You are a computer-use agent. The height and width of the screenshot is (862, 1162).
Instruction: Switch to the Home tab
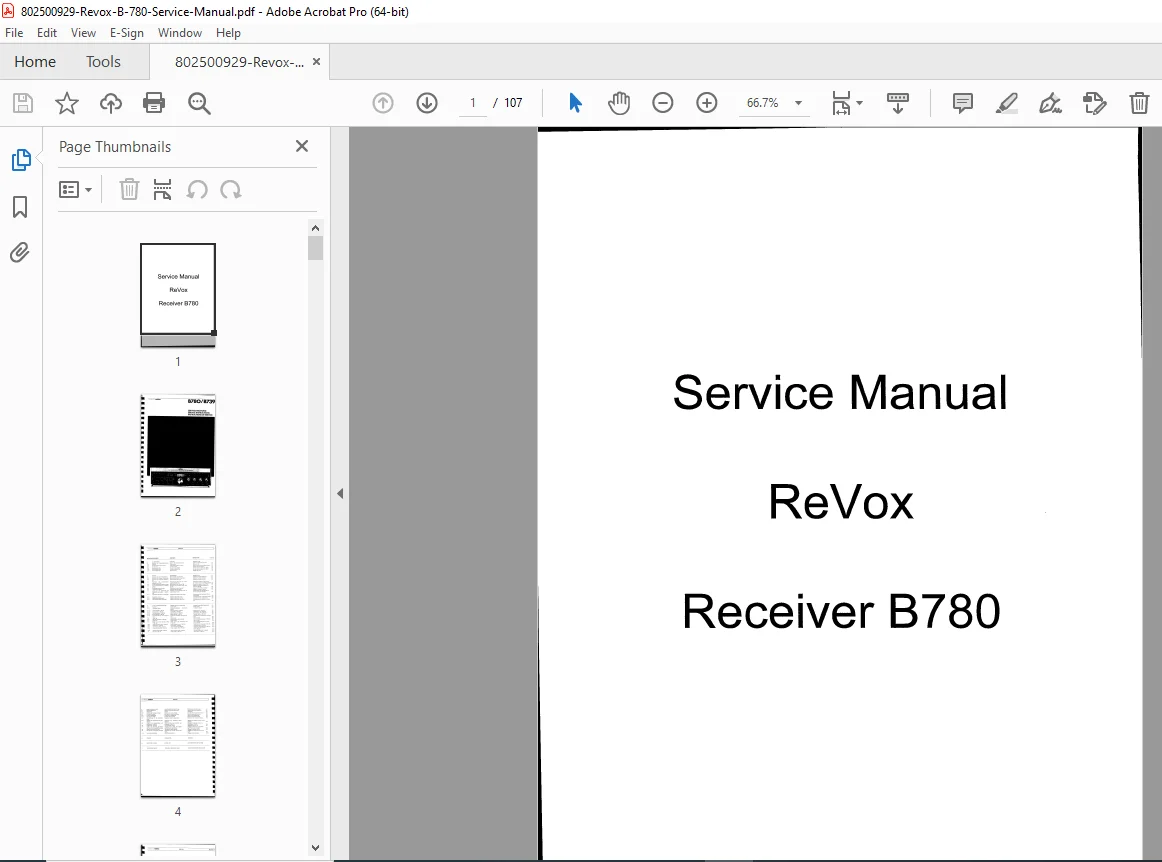point(35,62)
